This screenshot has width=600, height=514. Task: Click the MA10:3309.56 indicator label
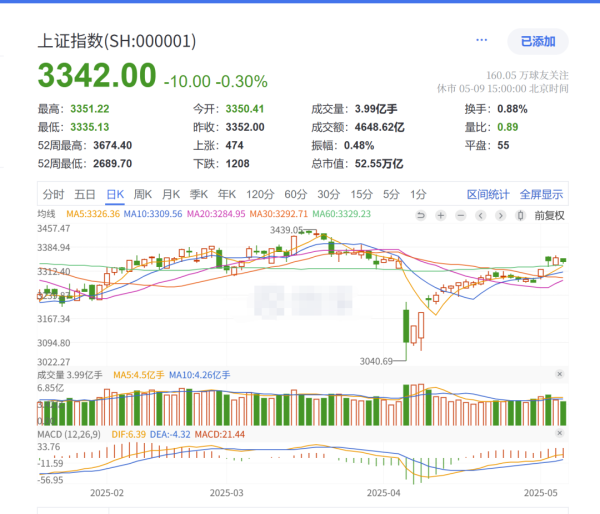tap(153, 214)
